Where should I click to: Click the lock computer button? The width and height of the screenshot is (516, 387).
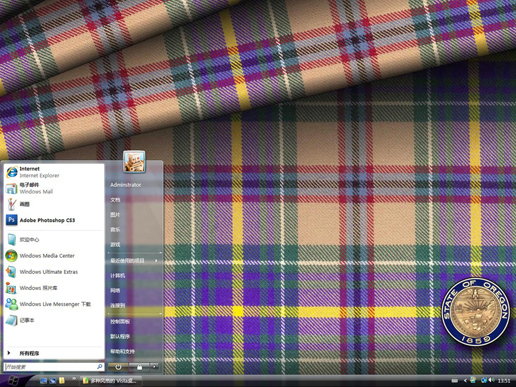coord(139,367)
